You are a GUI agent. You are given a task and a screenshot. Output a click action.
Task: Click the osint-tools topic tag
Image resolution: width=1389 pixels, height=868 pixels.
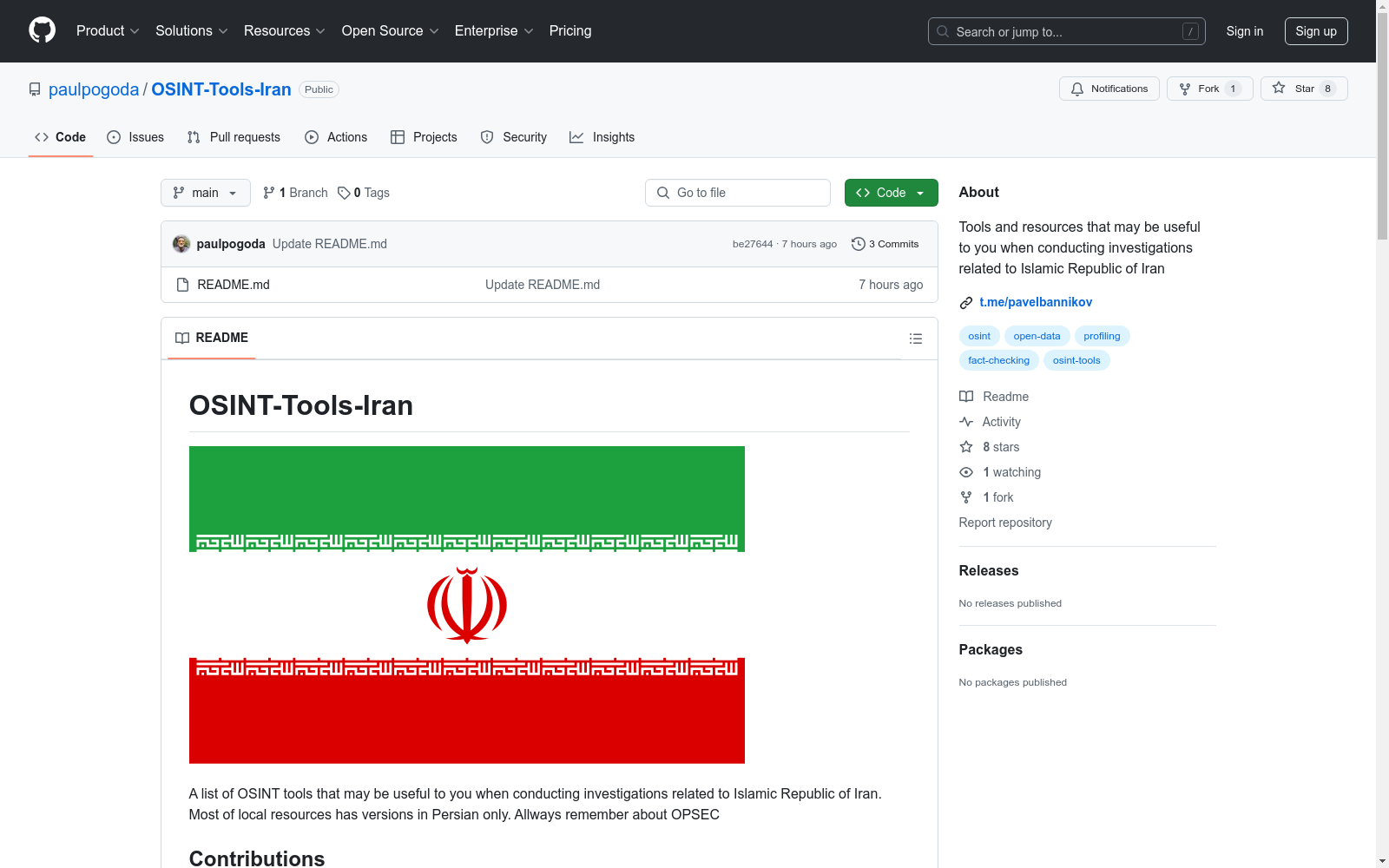point(1076,360)
